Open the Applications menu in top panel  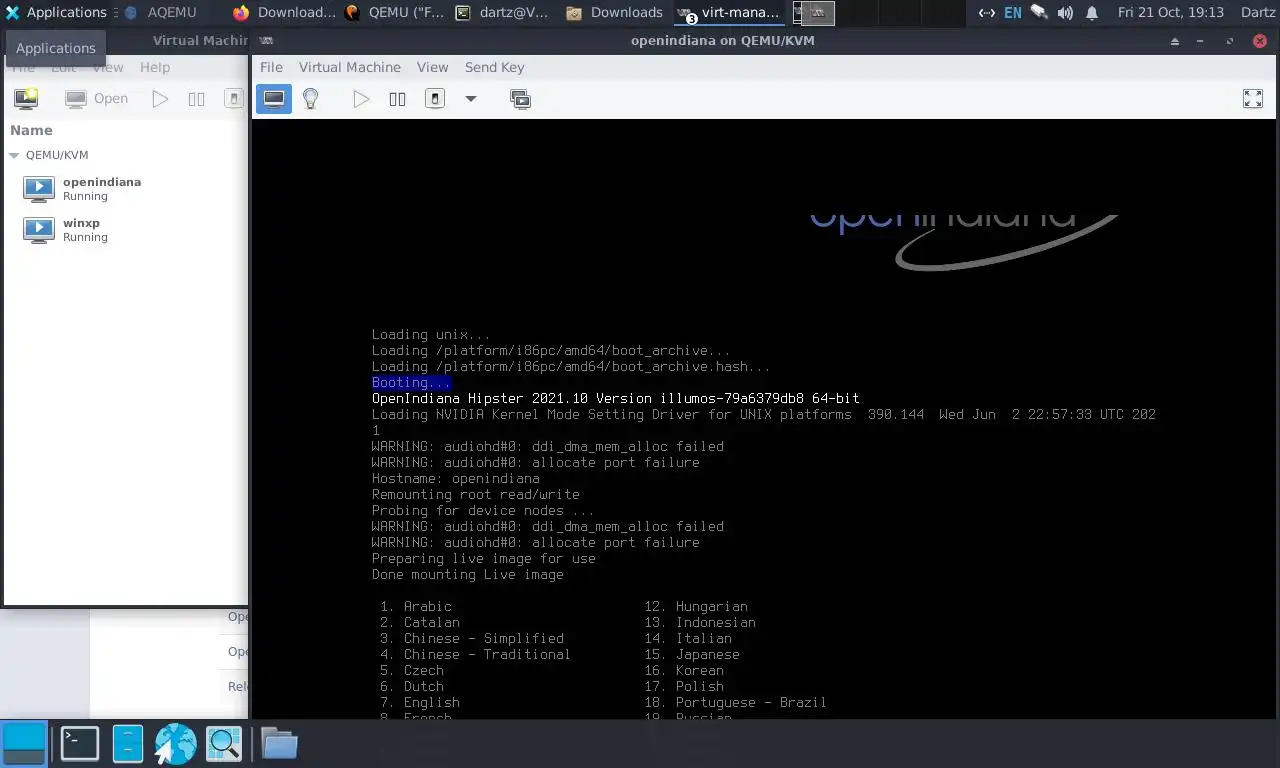pyautogui.click(x=56, y=12)
